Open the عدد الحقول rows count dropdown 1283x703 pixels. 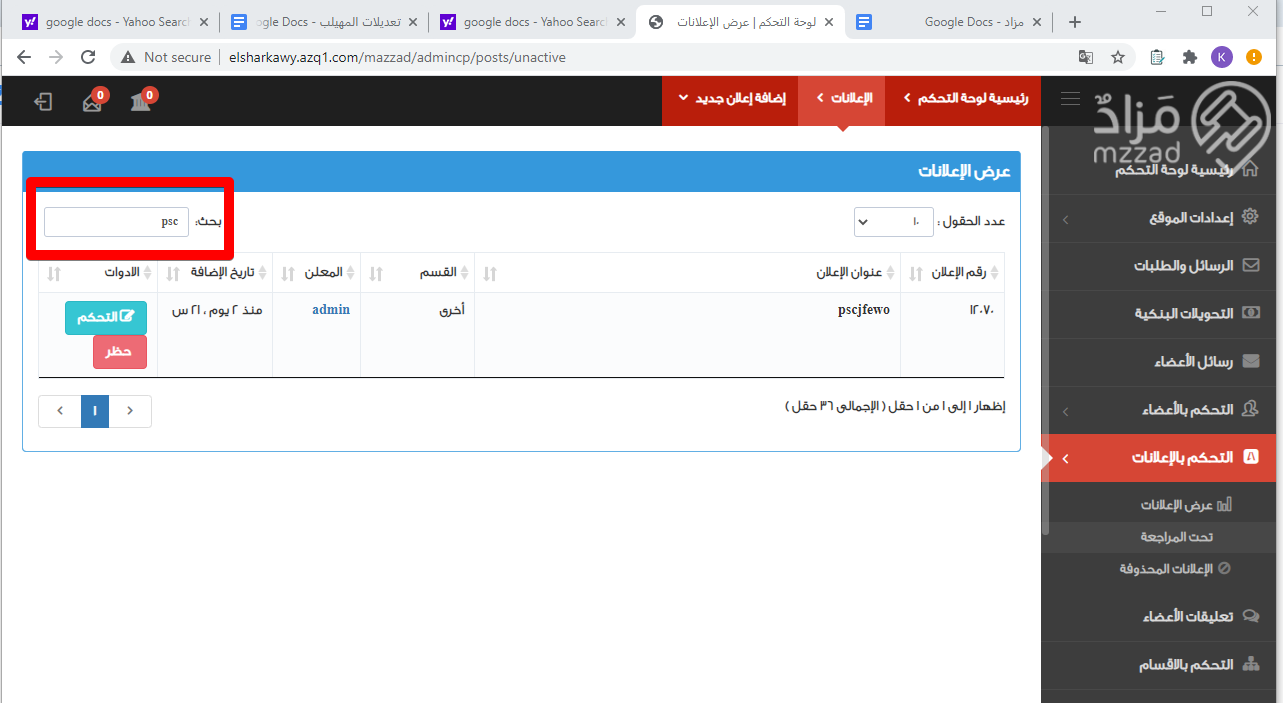(893, 222)
